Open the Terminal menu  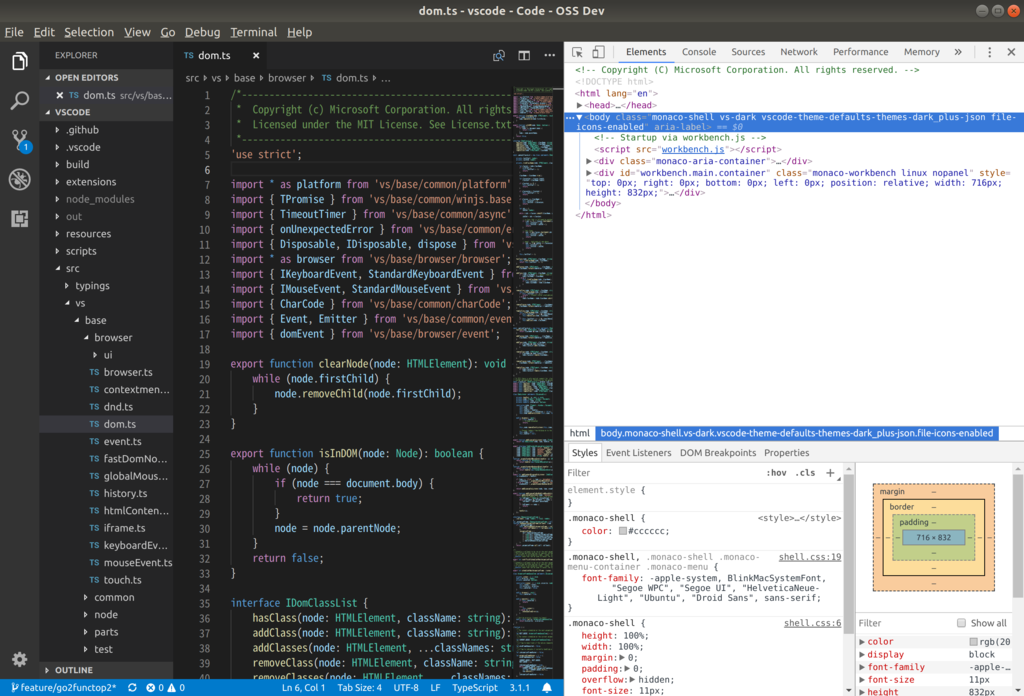tap(253, 32)
